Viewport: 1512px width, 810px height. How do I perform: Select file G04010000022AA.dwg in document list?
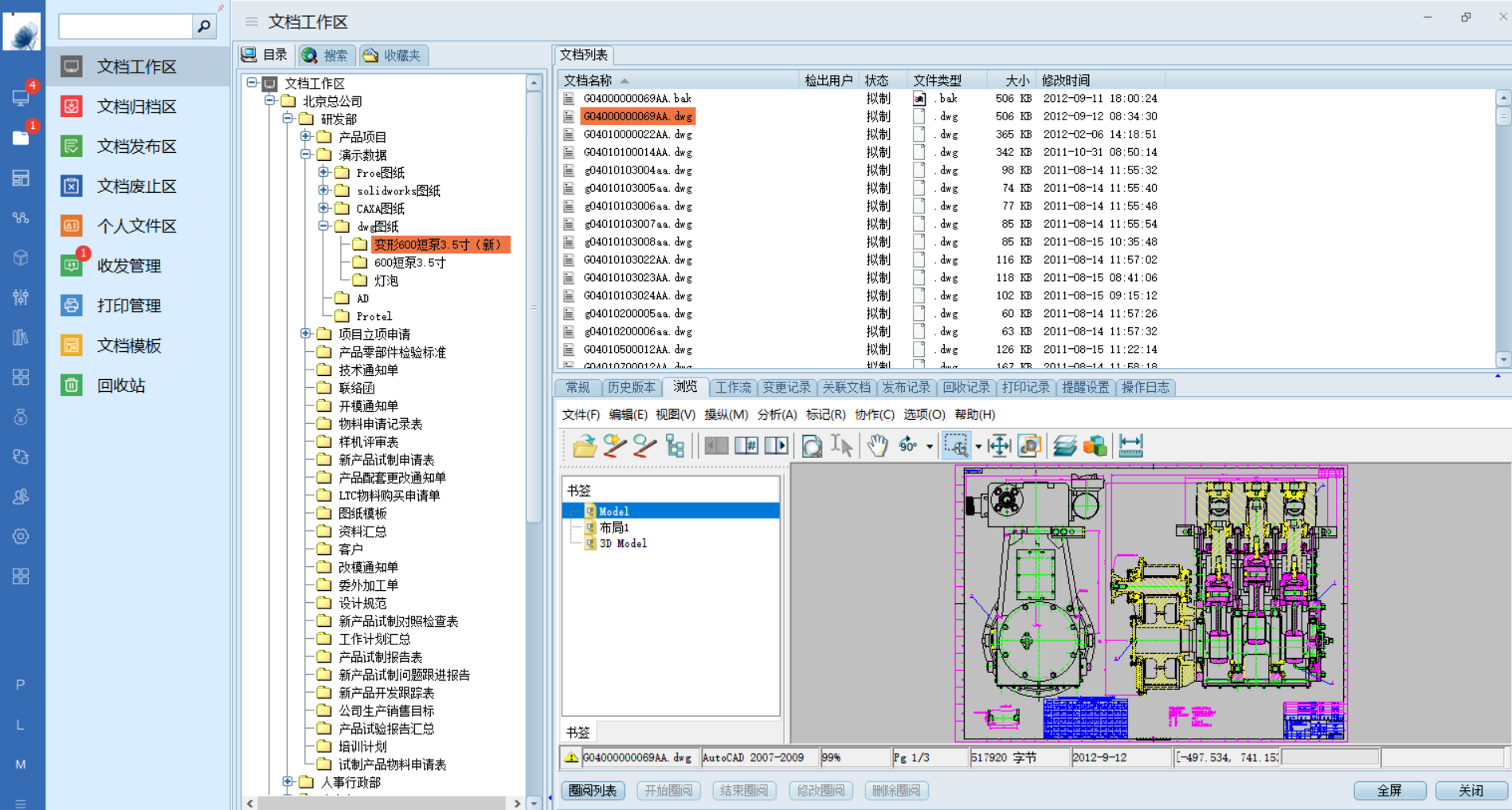pos(637,135)
